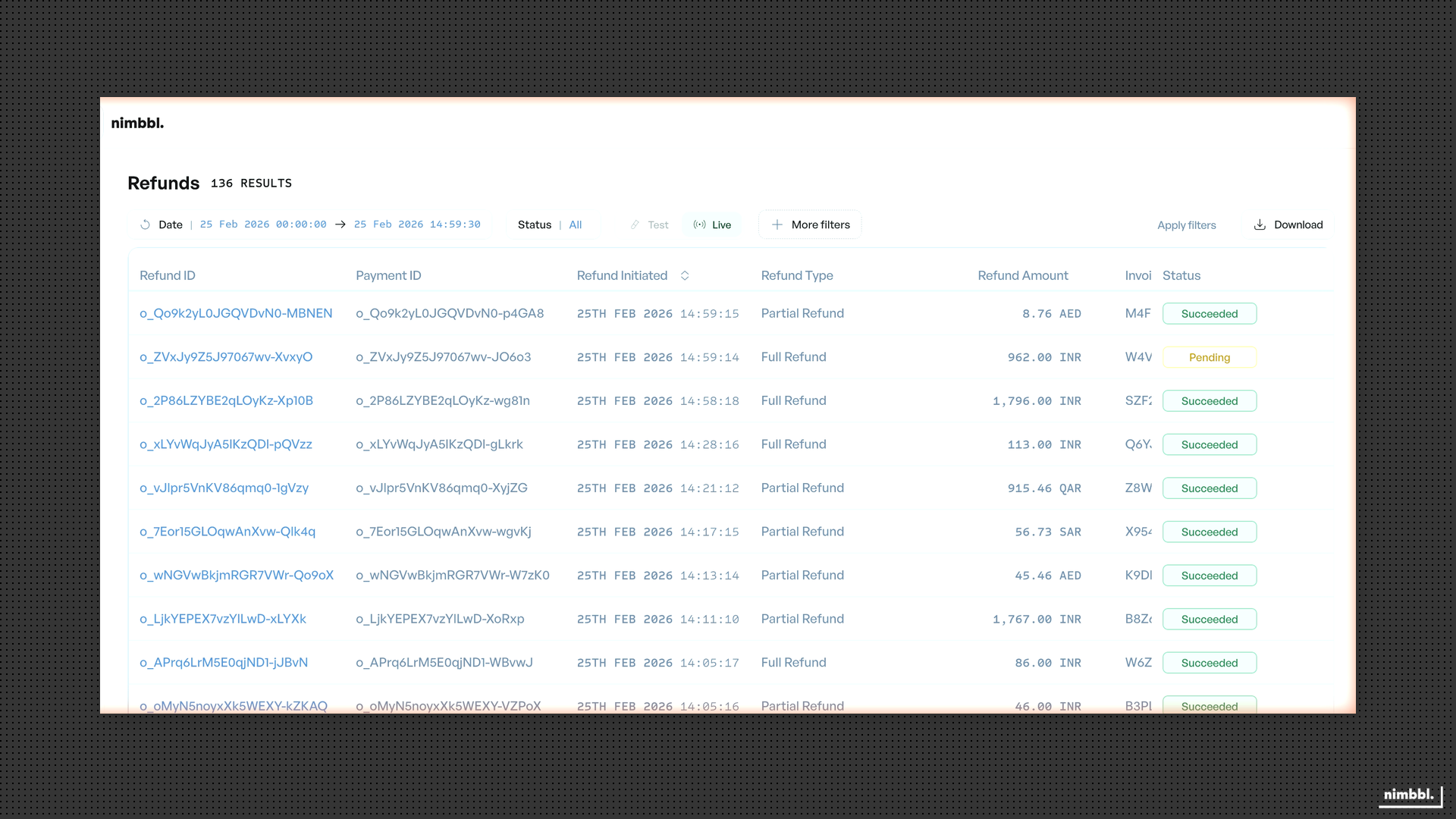The width and height of the screenshot is (1456, 819).
Task: Toggle the Status filter set to All
Action: (x=575, y=224)
